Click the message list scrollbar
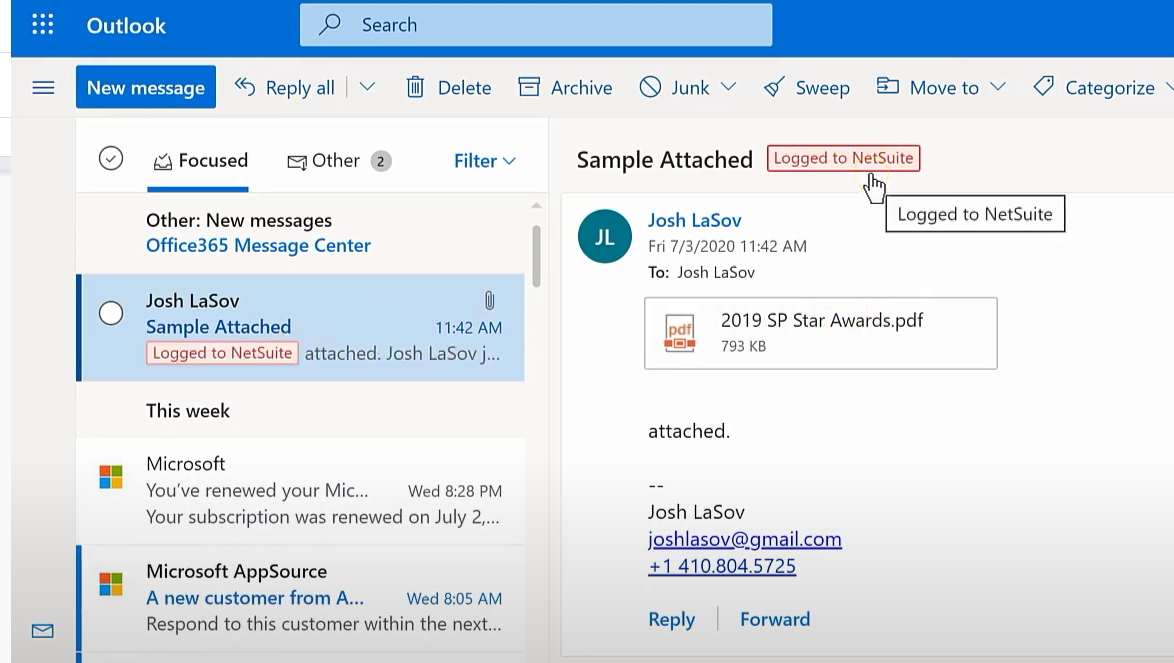Image resolution: width=1174 pixels, height=663 pixels. (536, 256)
